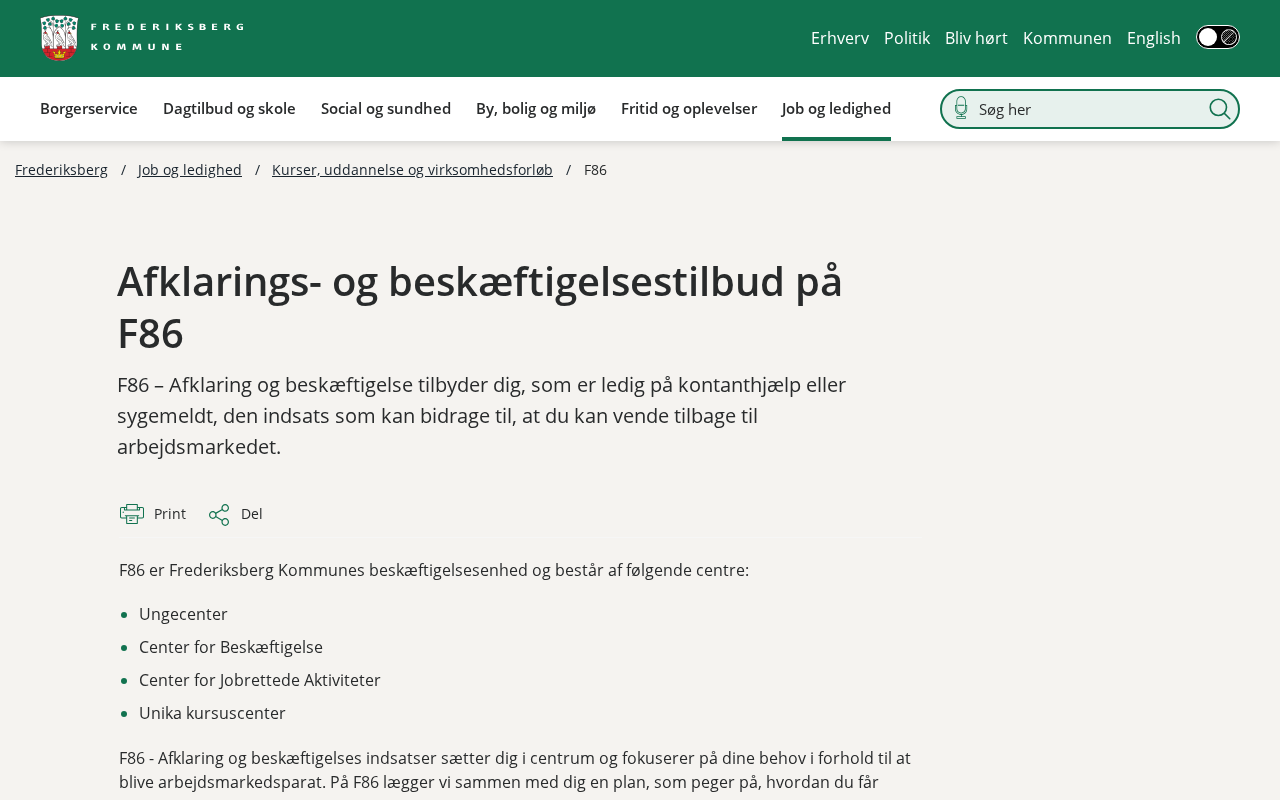Click the Unika kursuscenter list item
1280x800 pixels.
(212, 713)
